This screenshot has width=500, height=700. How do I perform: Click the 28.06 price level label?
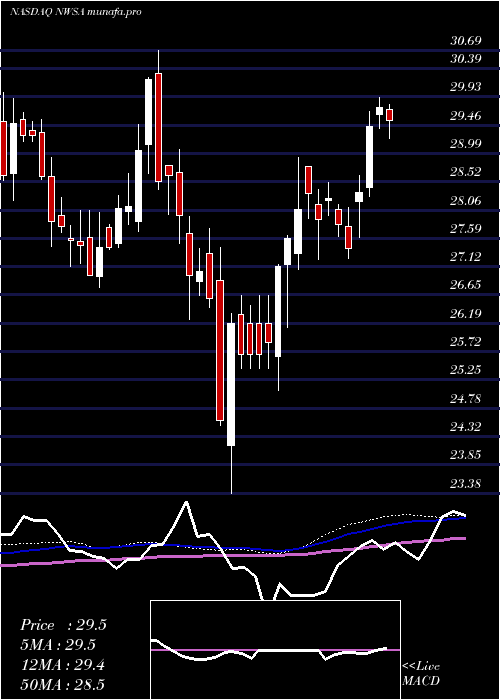click(x=466, y=201)
